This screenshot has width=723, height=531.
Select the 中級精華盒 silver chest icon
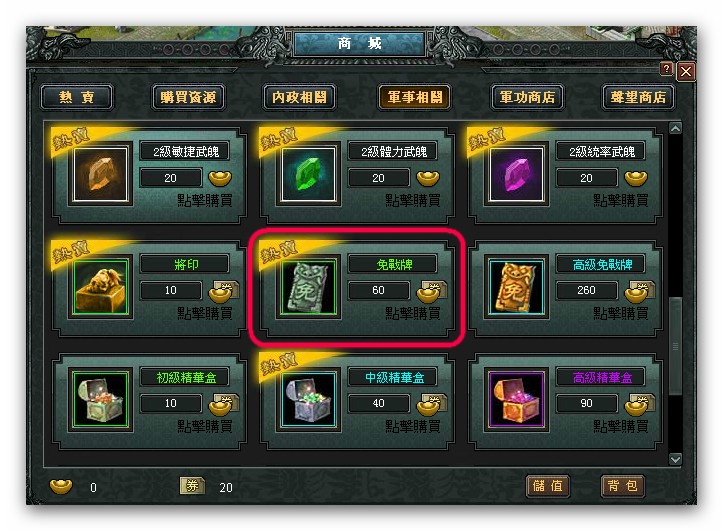point(308,400)
